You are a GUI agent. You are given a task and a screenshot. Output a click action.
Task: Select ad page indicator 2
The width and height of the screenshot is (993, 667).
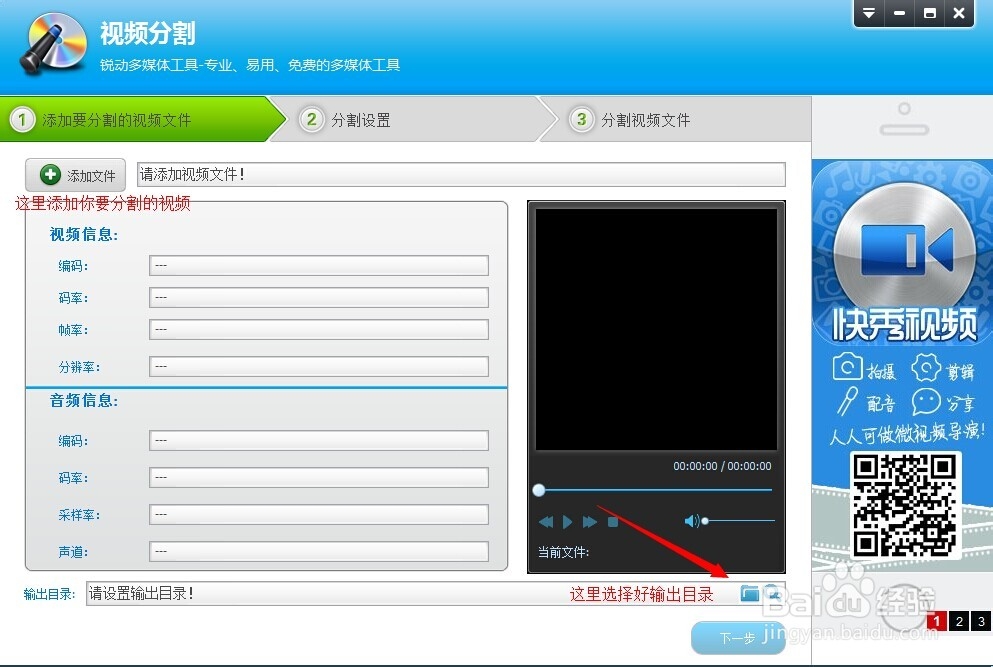coord(959,621)
